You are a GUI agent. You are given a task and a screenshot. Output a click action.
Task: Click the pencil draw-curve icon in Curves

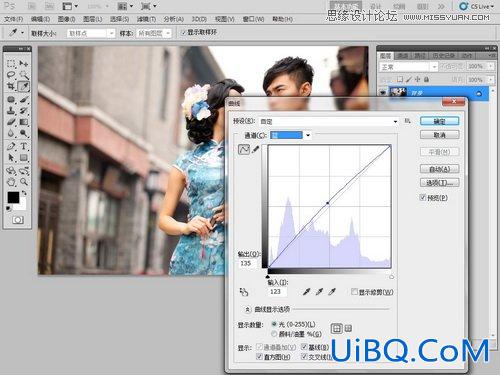pos(256,149)
